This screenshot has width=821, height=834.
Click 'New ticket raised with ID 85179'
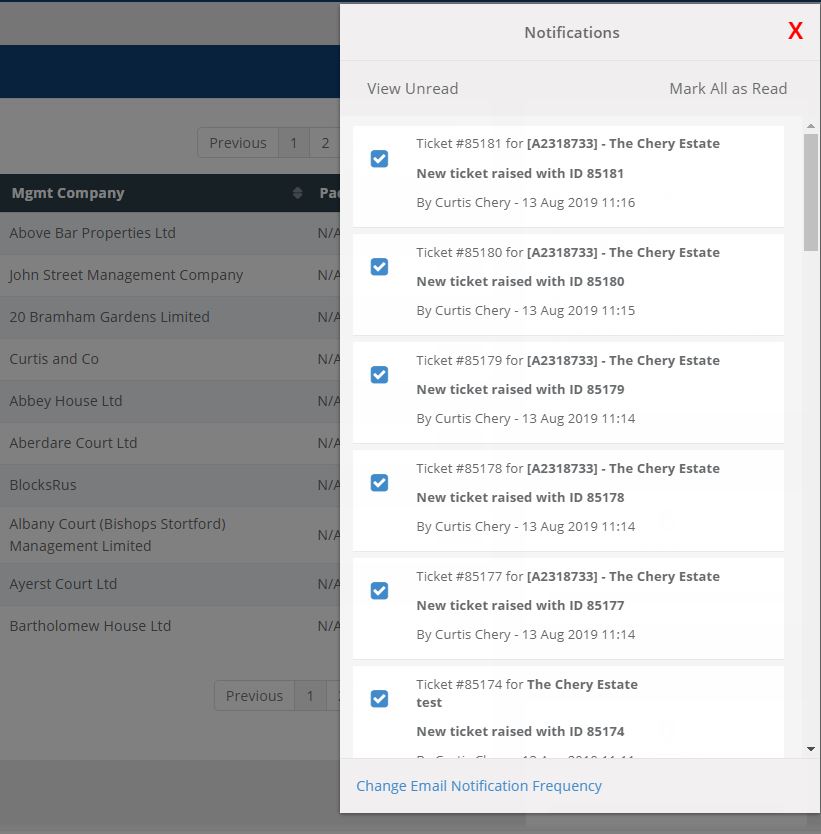[x=520, y=389]
